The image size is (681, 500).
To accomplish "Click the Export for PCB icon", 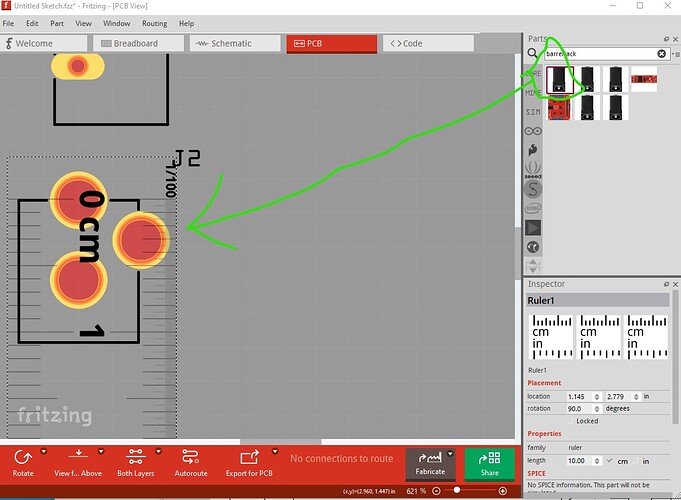I will click(x=249, y=457).
